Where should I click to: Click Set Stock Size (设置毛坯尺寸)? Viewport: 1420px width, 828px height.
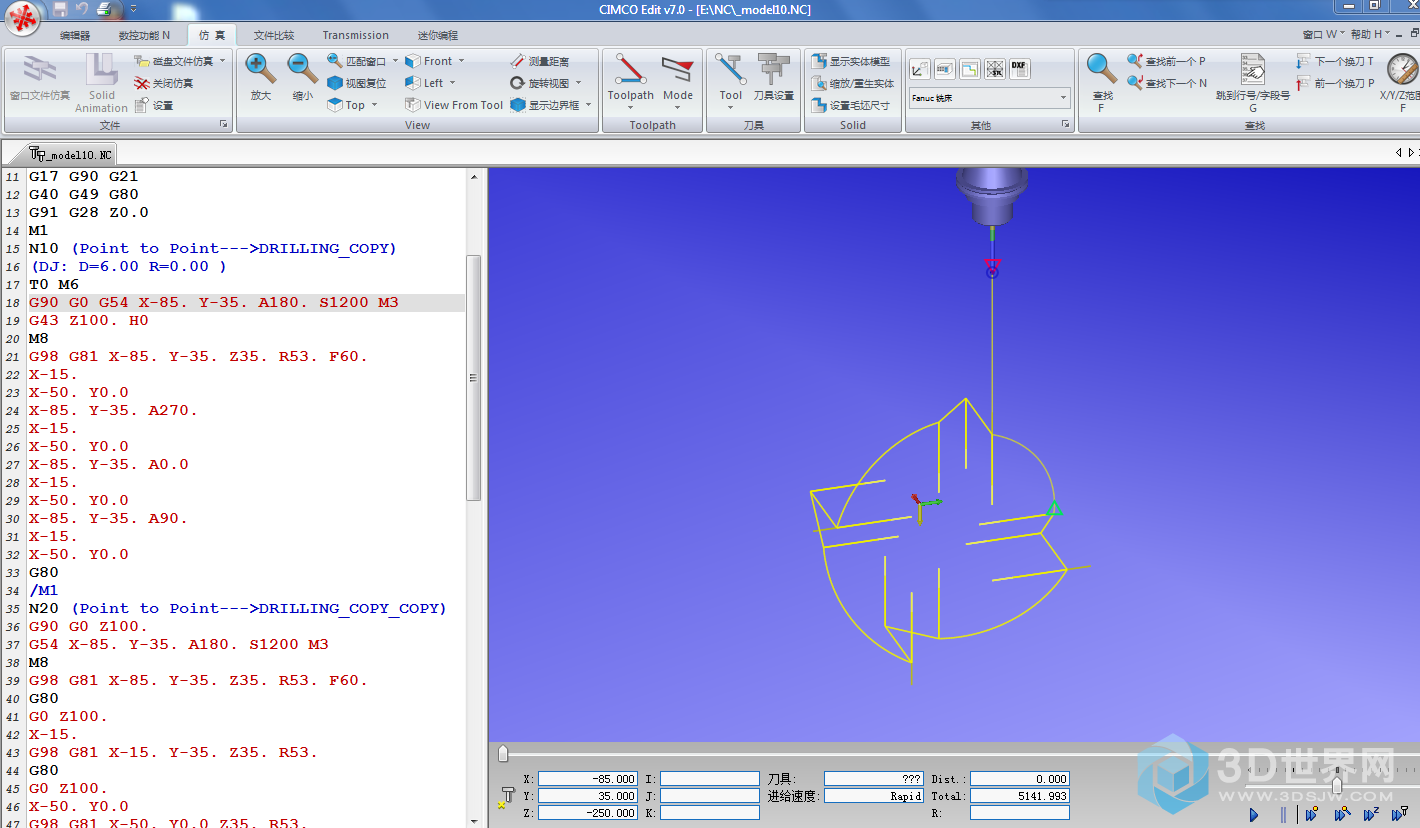[x=850, y=105]
